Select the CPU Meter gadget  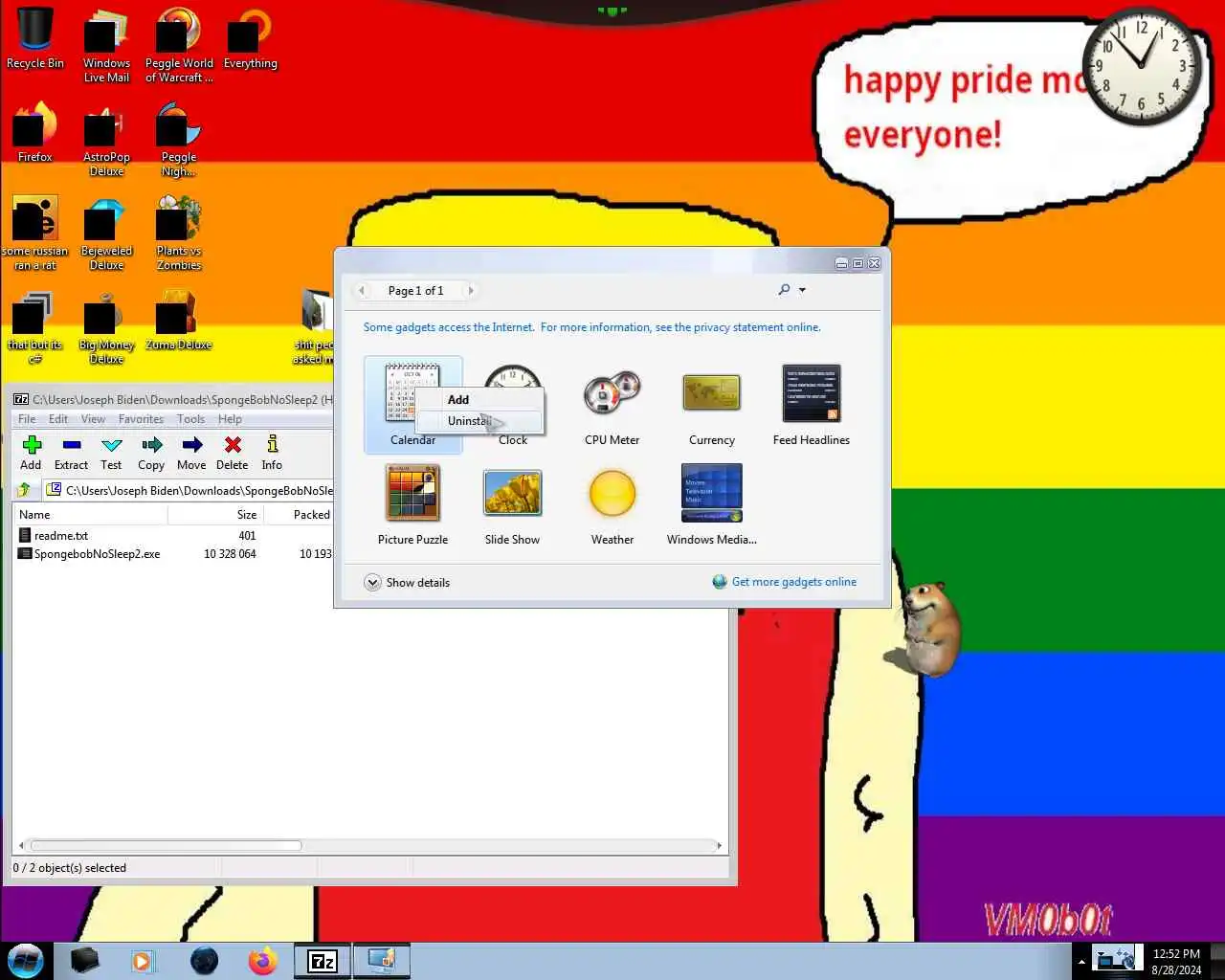pyautogui.click(x=612, y=404)
